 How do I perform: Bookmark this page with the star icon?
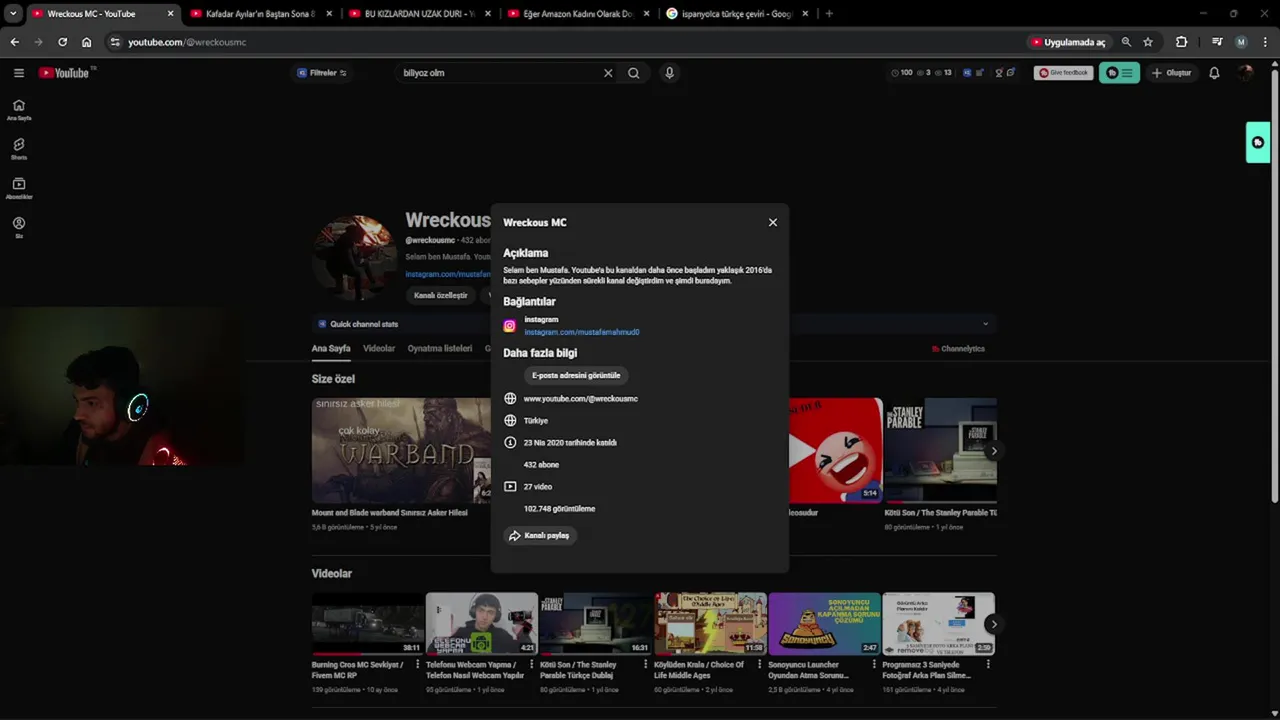[x=1148, y=42]
